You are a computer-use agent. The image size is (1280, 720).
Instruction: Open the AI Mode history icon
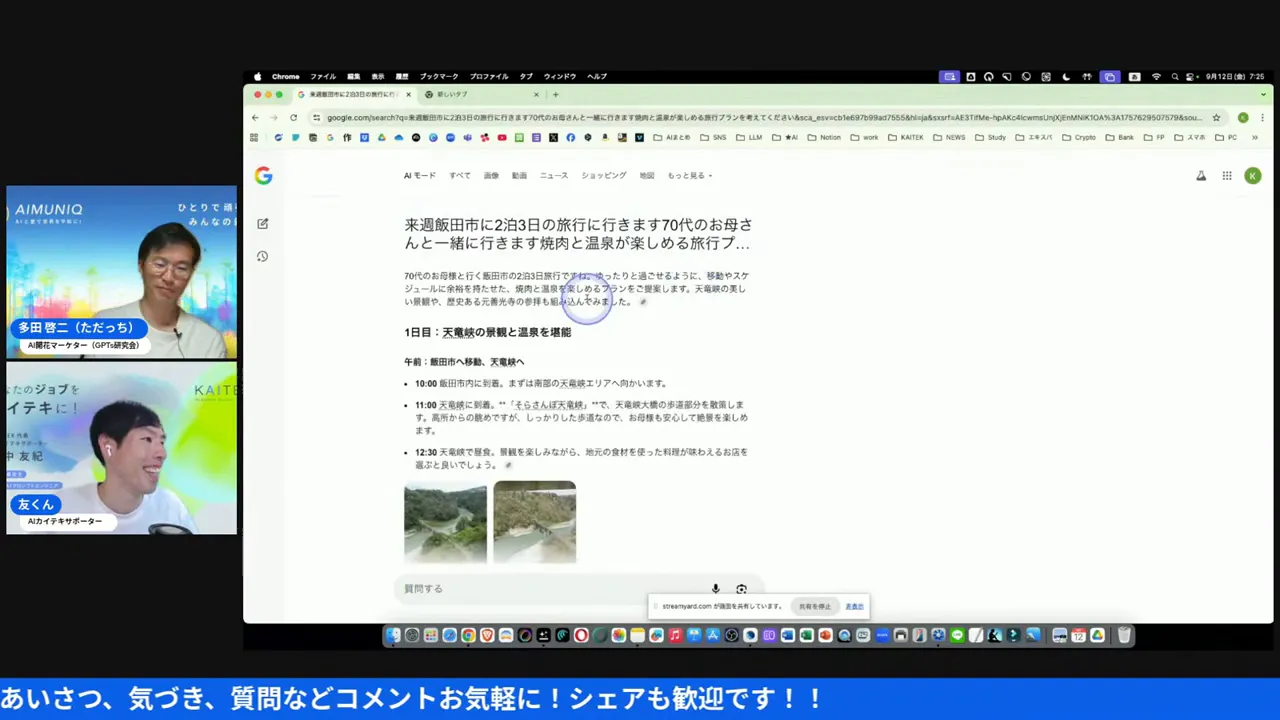[x=262, y=256]
